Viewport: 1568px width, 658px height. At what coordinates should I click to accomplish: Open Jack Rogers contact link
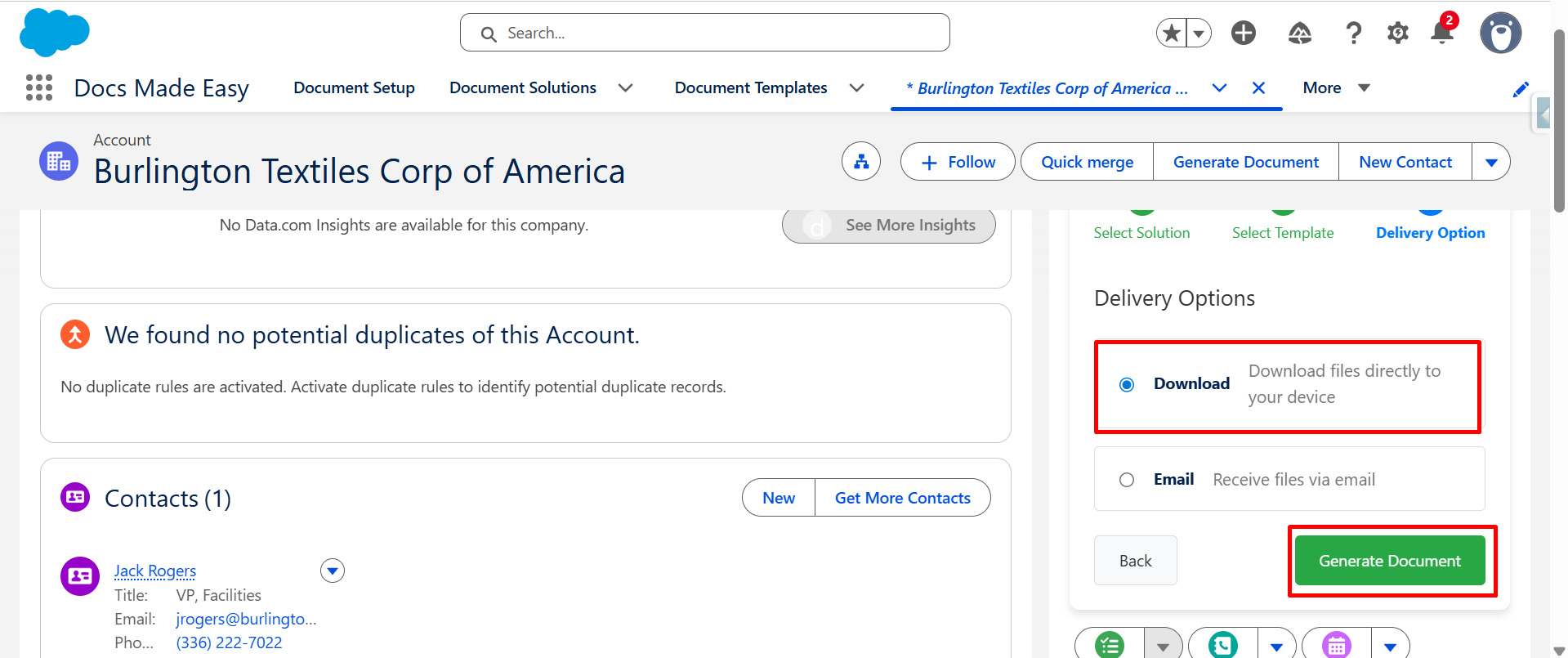pos(155,571)
